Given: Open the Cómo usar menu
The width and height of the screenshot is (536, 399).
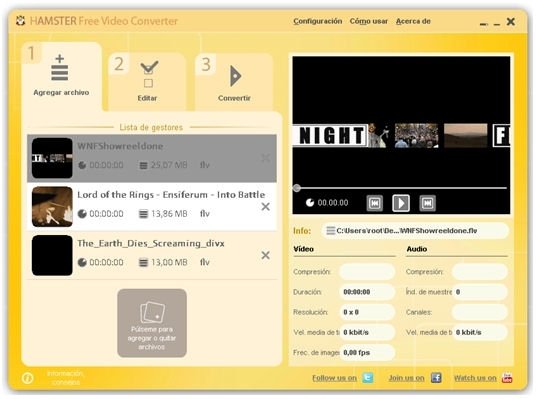Looking at the screenshot, I should tap(368, 21).
